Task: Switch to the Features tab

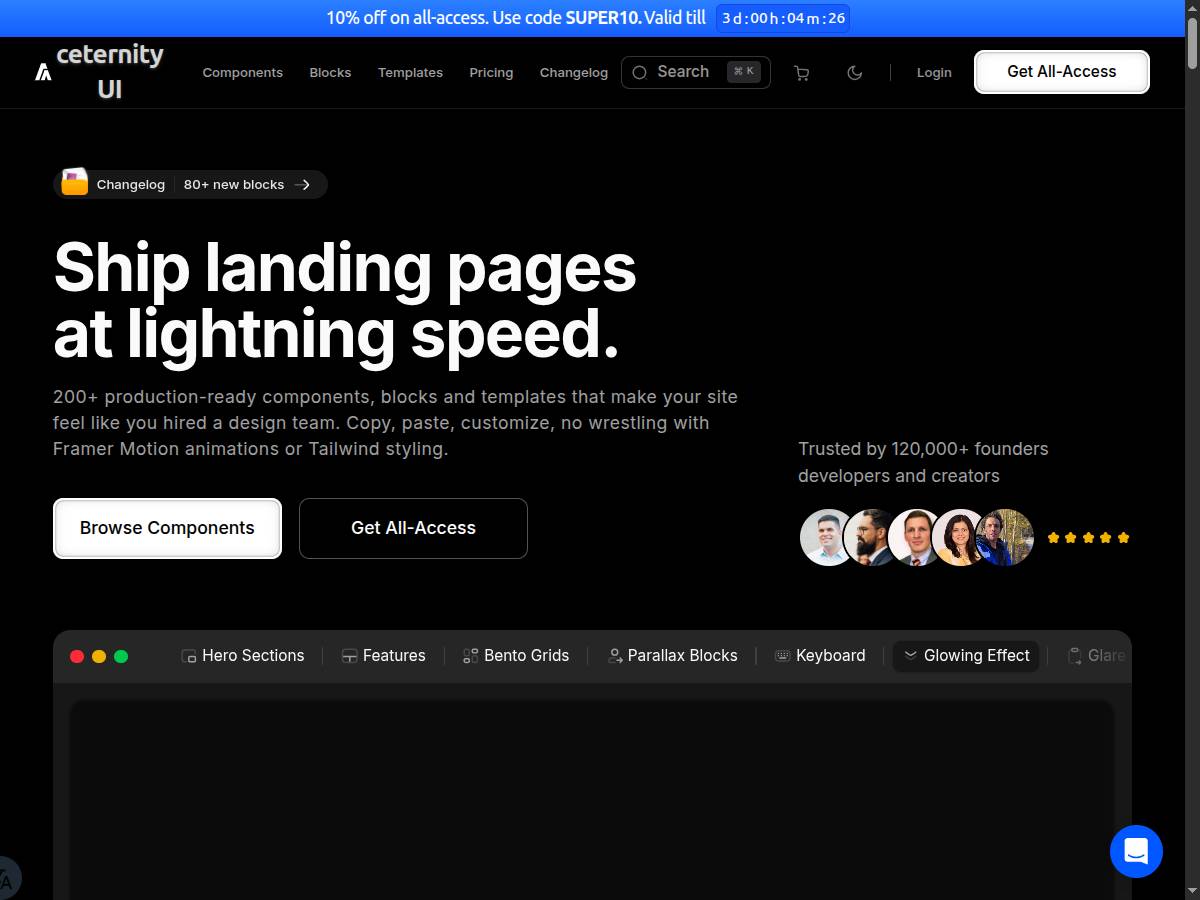Action: click(384, 656)
